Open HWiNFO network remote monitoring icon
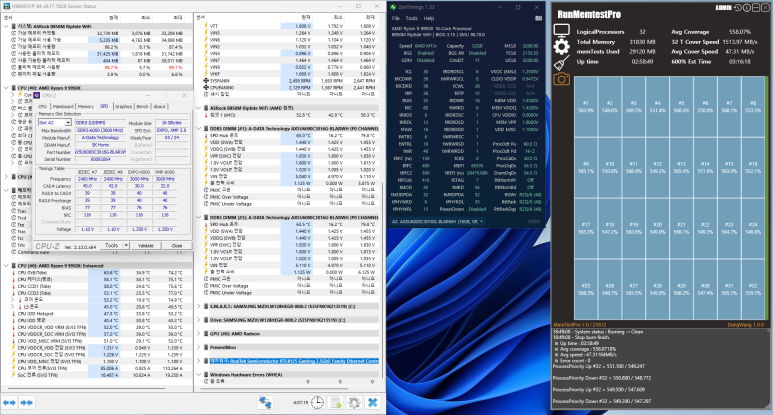The height and width of the screenshot is (415, 773). click(x=265, y=403)
